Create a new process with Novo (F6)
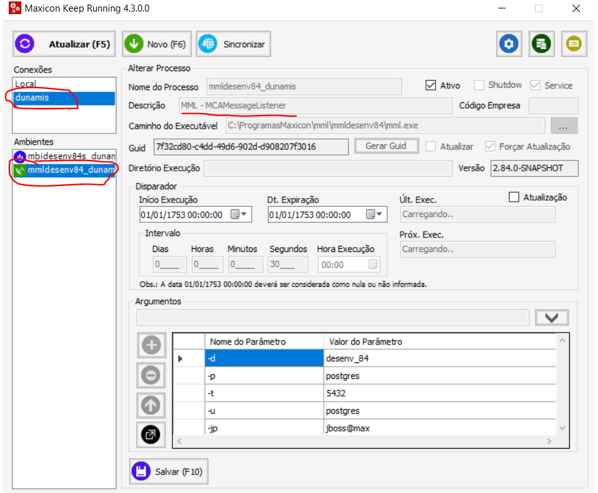This screenshot has height=493, width=598. [156, 44]
